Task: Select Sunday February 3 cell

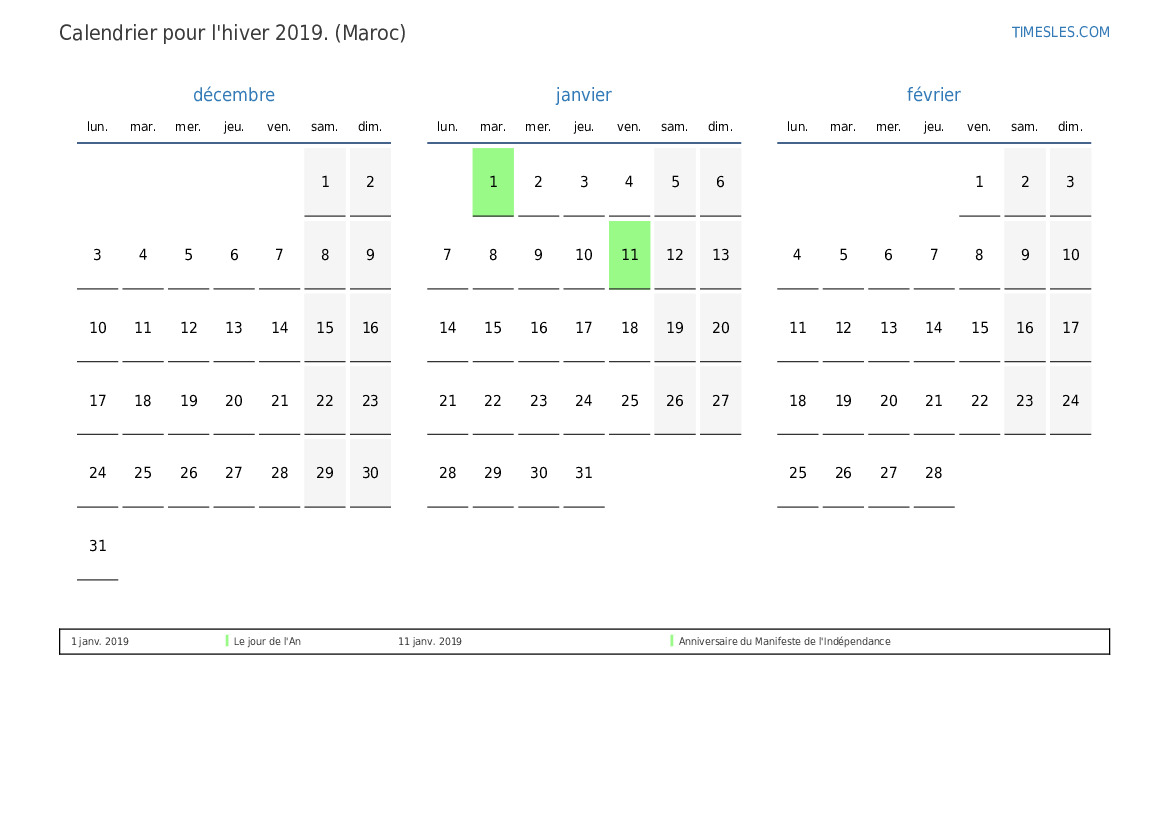Action: 1070,182
